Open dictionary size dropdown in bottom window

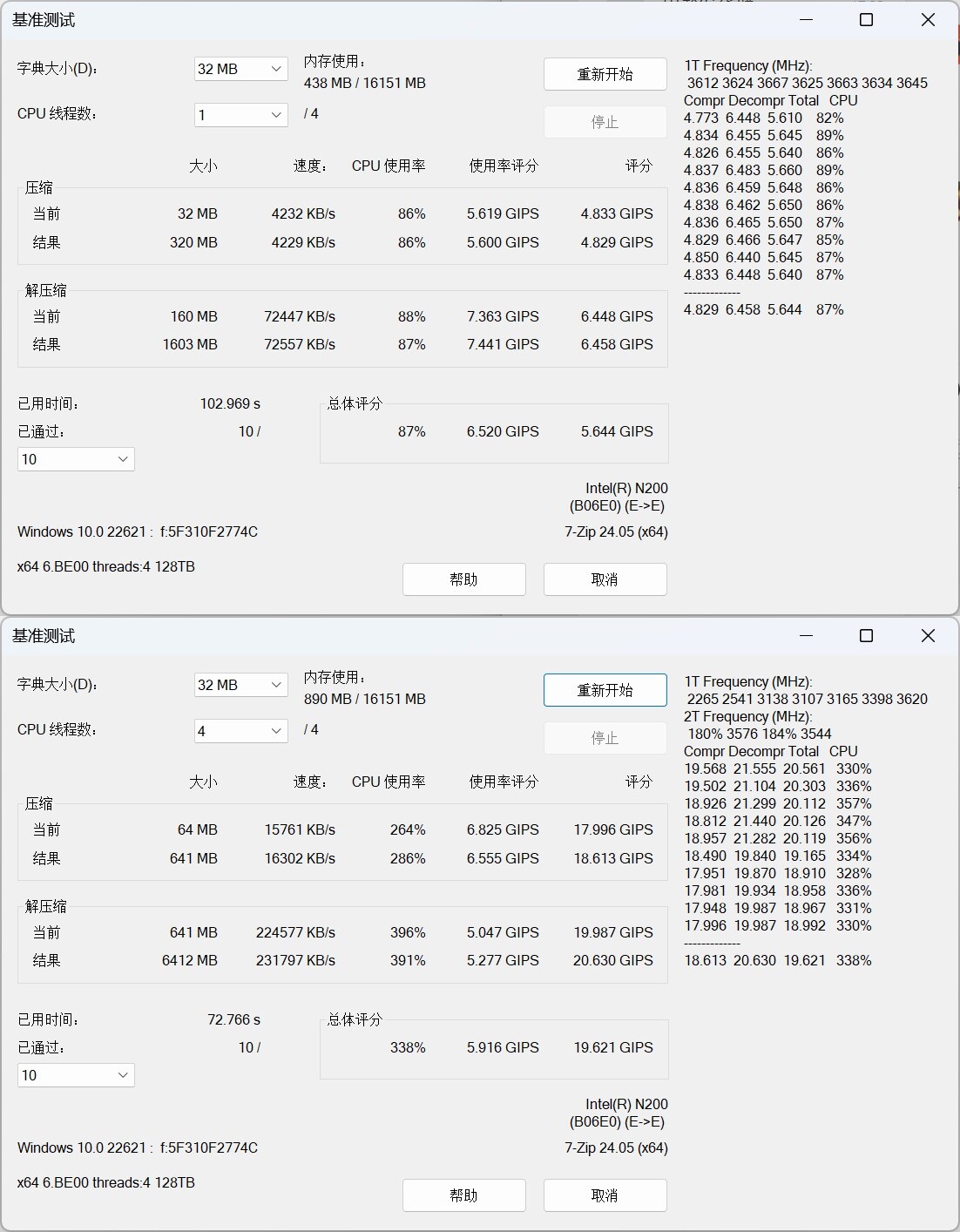click(240, 685)
